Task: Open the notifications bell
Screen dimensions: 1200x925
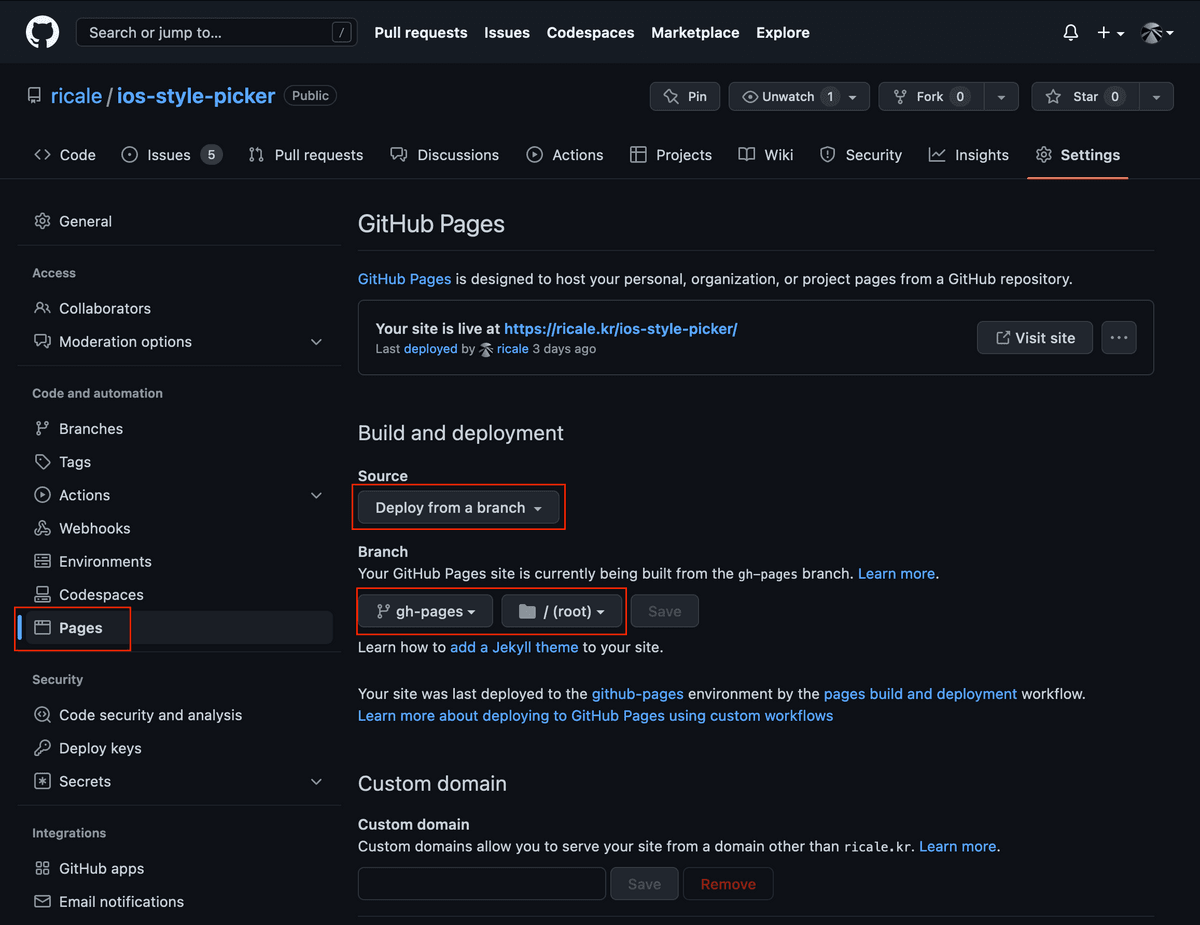Action: point(1070,33)
